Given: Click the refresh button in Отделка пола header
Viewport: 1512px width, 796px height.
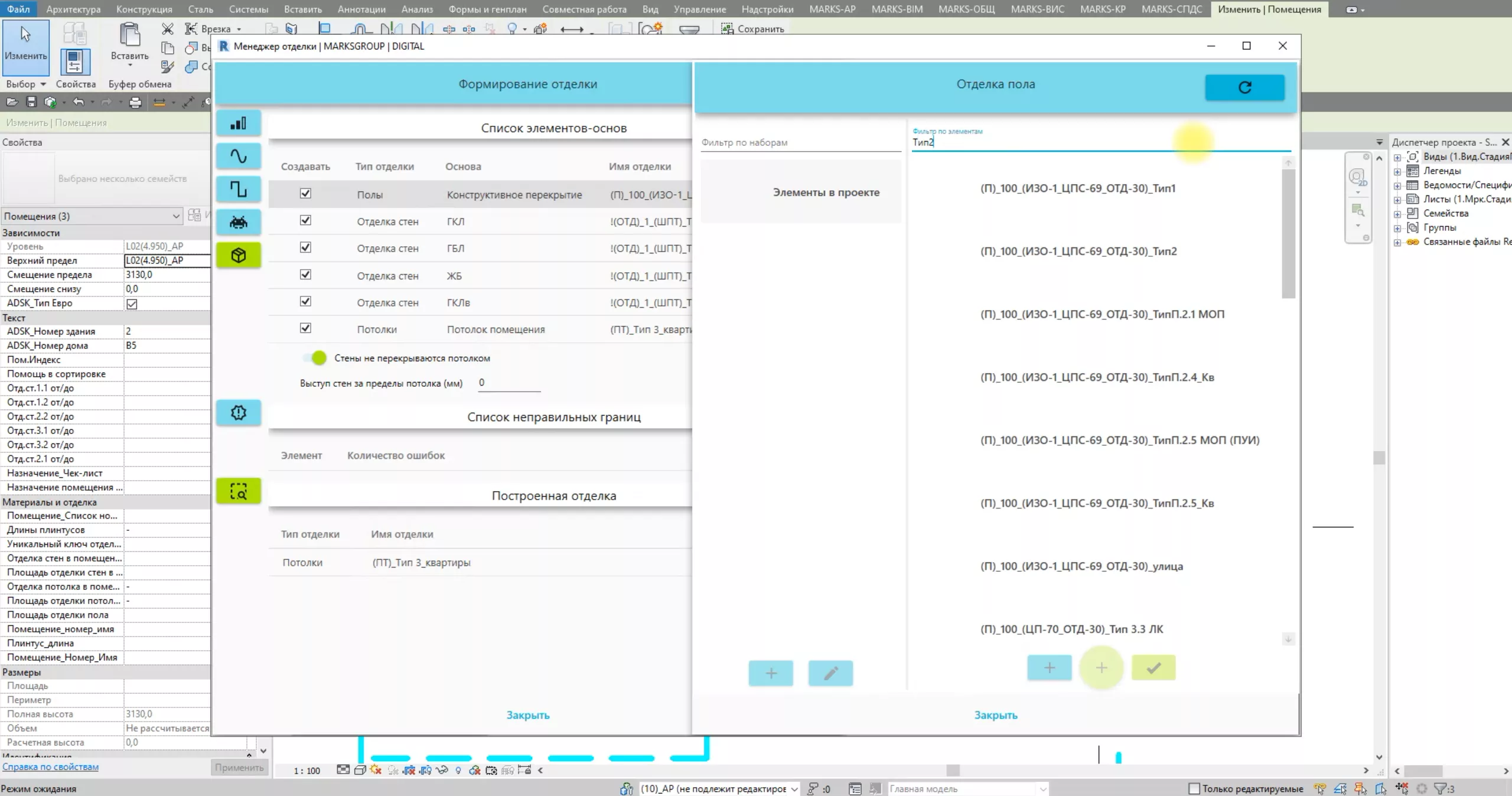Looking at the screenshot, I should pos(1244,87).
